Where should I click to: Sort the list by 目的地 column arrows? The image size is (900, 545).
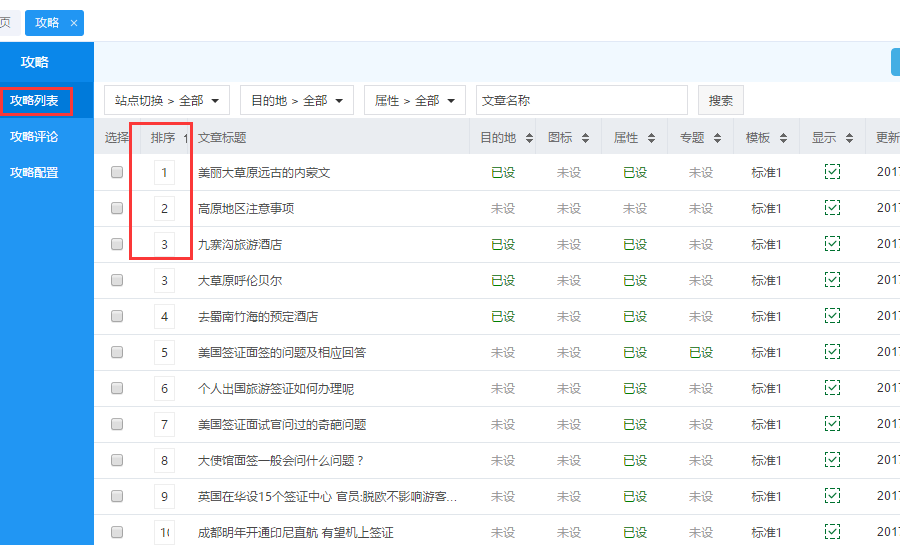click(527, 138)
